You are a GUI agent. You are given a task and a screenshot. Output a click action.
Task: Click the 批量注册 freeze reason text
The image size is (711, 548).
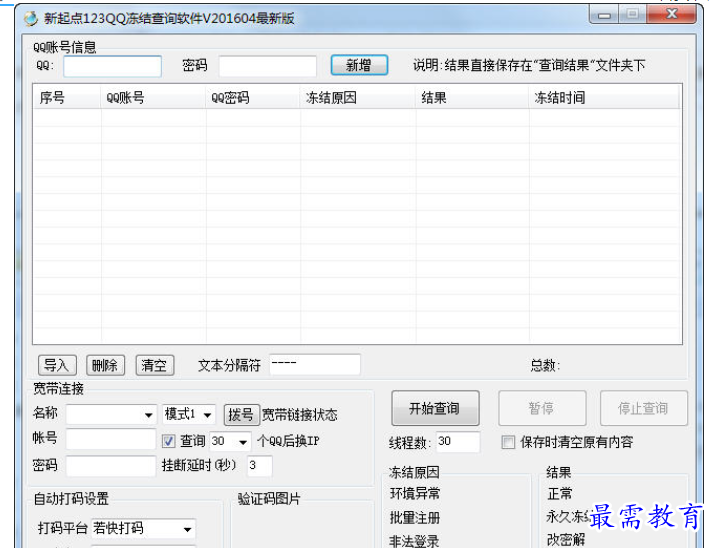(x=415, y=518)
